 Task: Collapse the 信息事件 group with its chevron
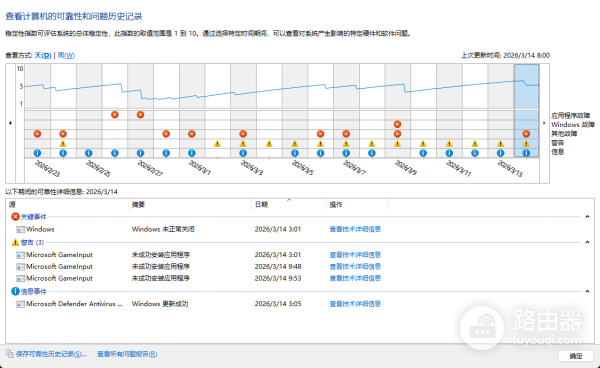tap(587, 291)
